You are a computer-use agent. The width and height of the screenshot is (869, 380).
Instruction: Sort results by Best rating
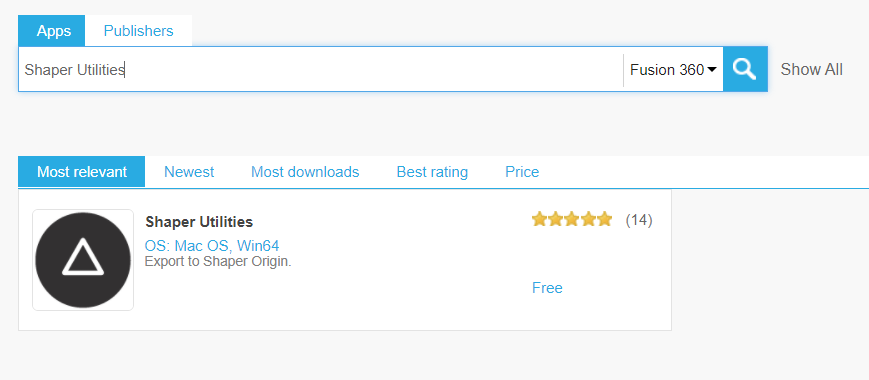(432, 172)
